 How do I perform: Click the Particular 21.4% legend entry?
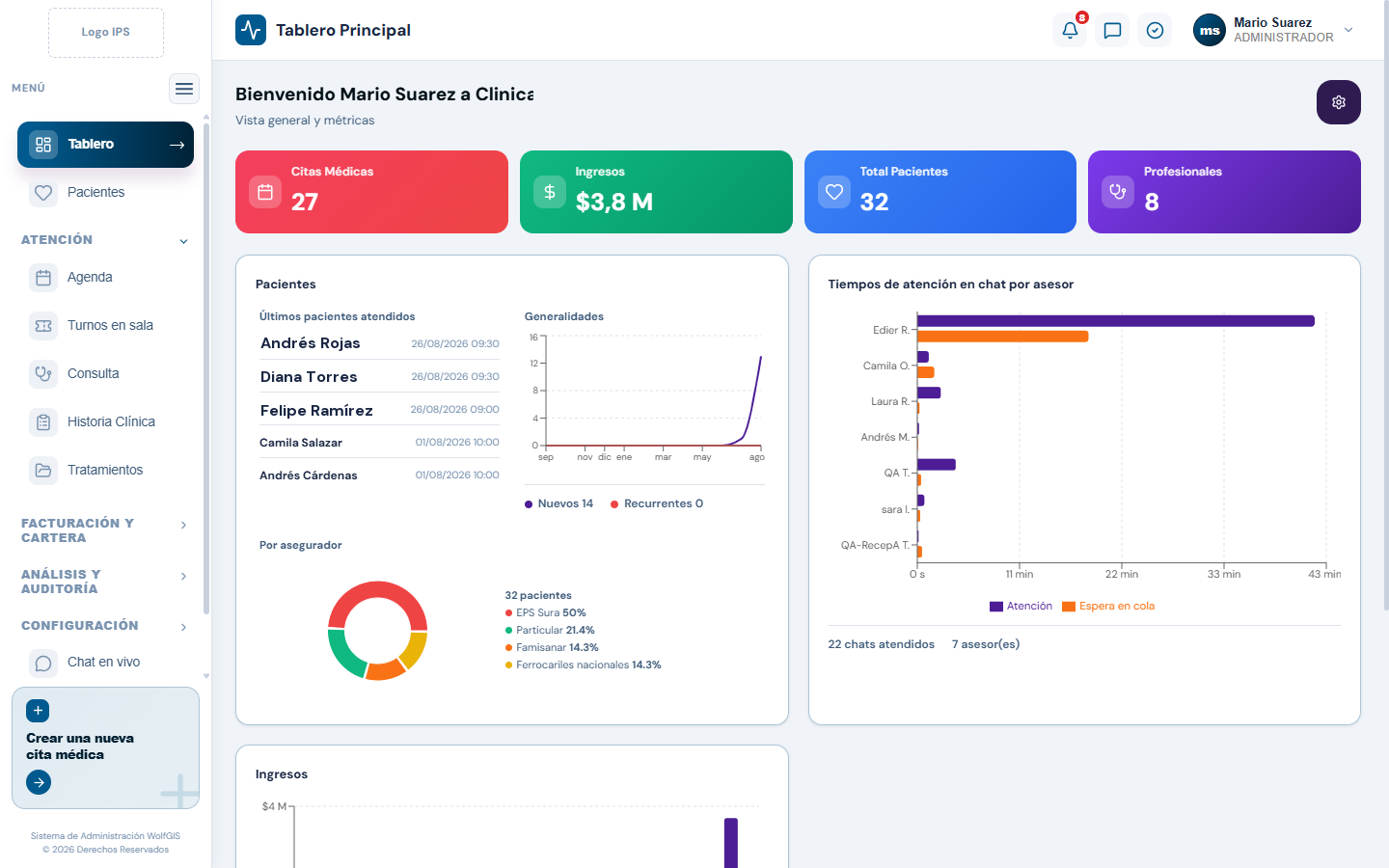click(550, 631)
